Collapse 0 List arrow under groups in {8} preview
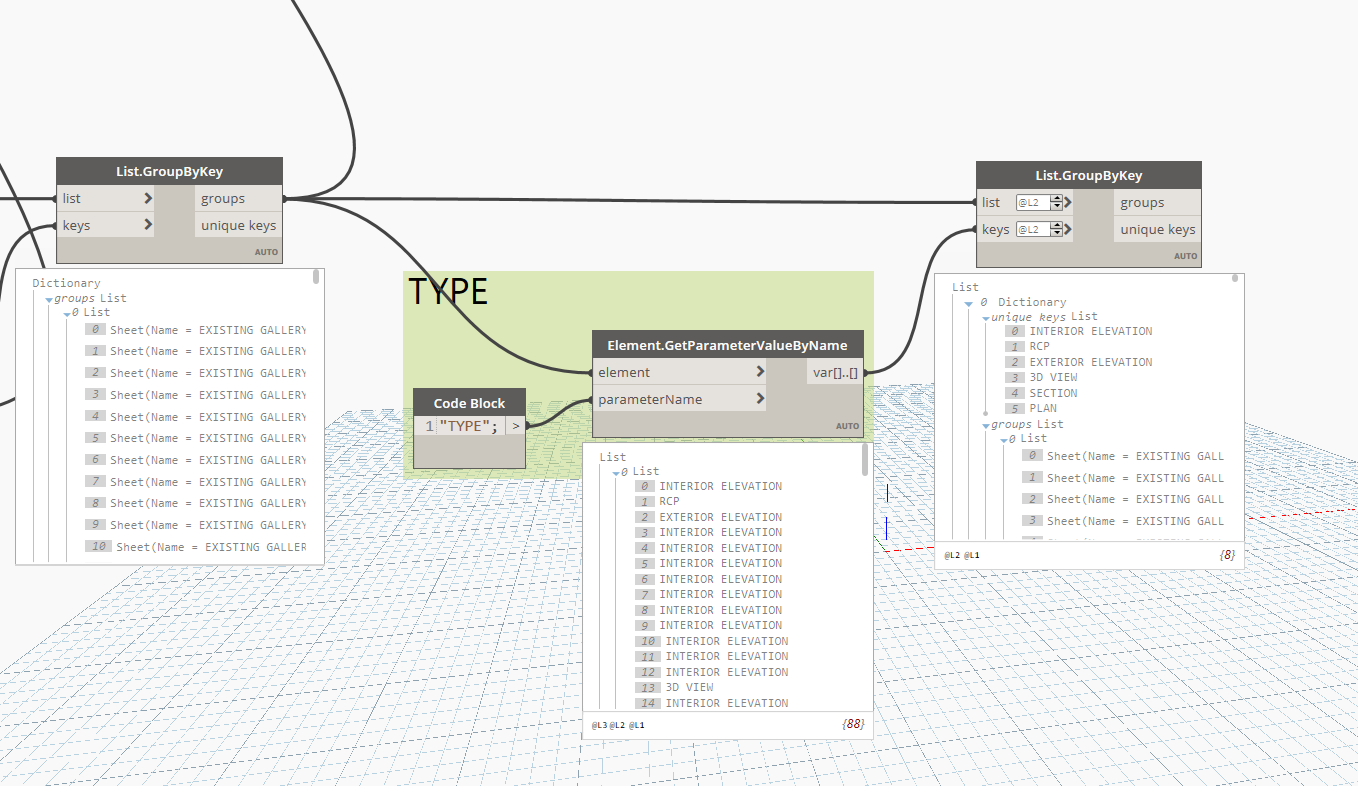The height and width of the screenshot is (786, 1358). pos(1002,440)
